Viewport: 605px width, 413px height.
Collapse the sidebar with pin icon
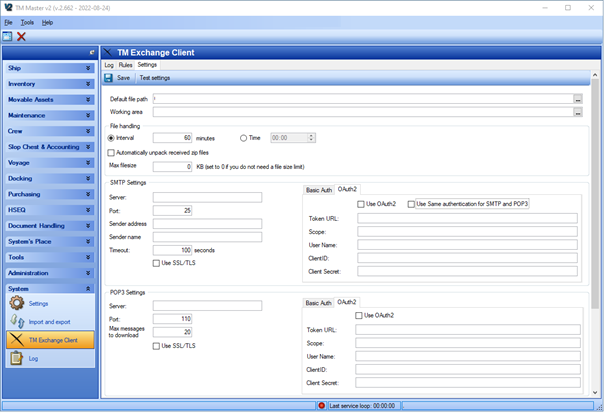tap(92, 52)
